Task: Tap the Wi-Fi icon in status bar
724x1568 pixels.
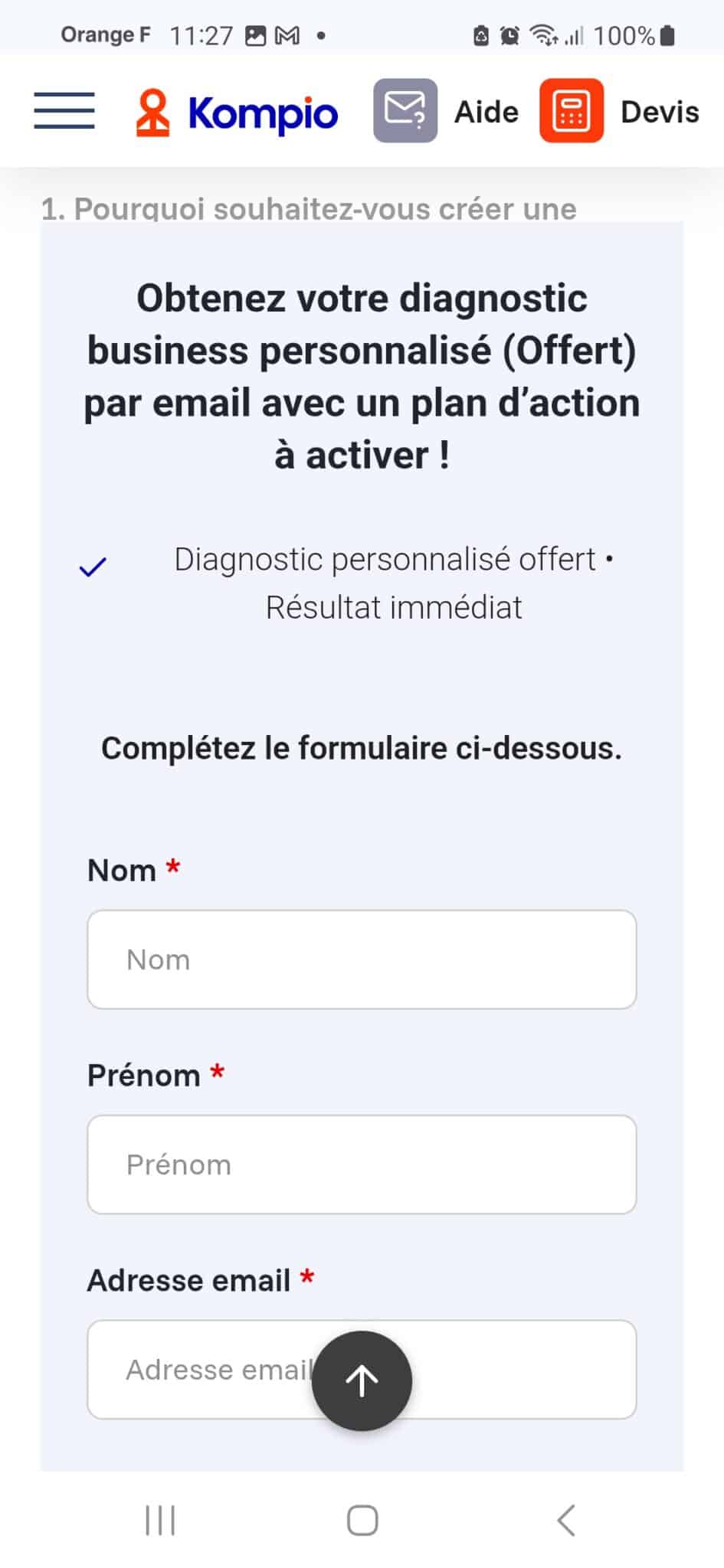Action: 544,35
